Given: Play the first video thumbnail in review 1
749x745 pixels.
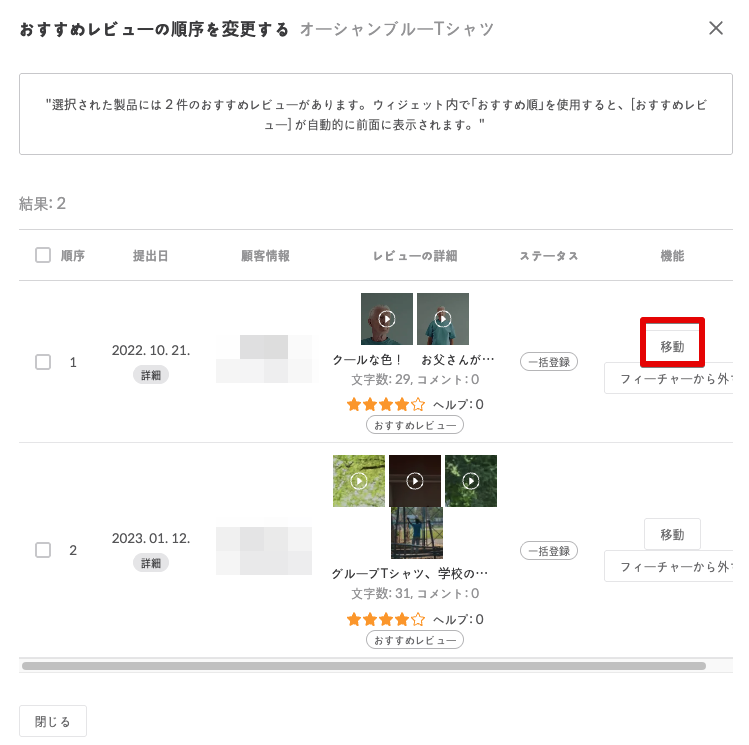Looking at the screenshot, I should (x=387, y=319).
